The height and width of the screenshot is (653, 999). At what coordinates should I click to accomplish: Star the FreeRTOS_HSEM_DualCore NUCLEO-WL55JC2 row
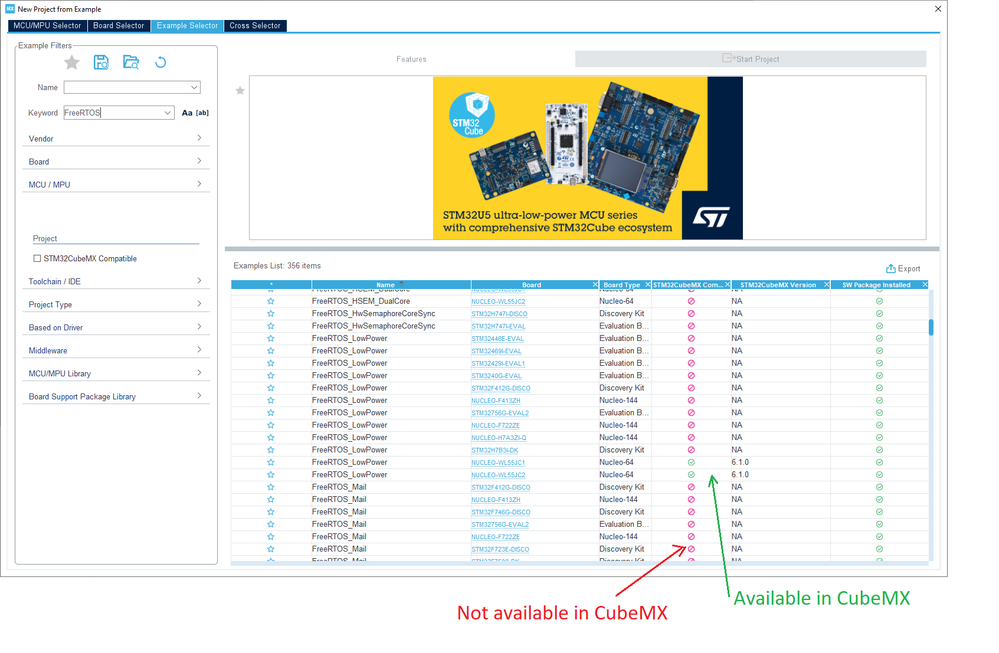tap(271, 301)
